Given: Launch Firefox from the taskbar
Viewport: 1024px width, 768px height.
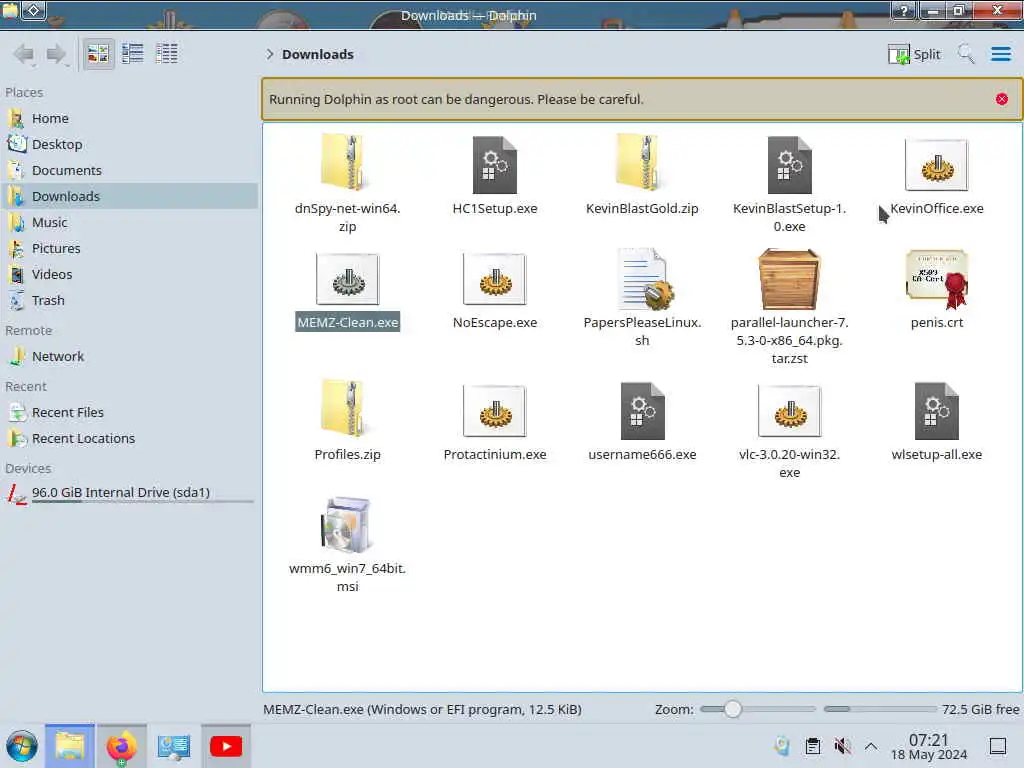Looking at the screenshot, I should (121, 746).
